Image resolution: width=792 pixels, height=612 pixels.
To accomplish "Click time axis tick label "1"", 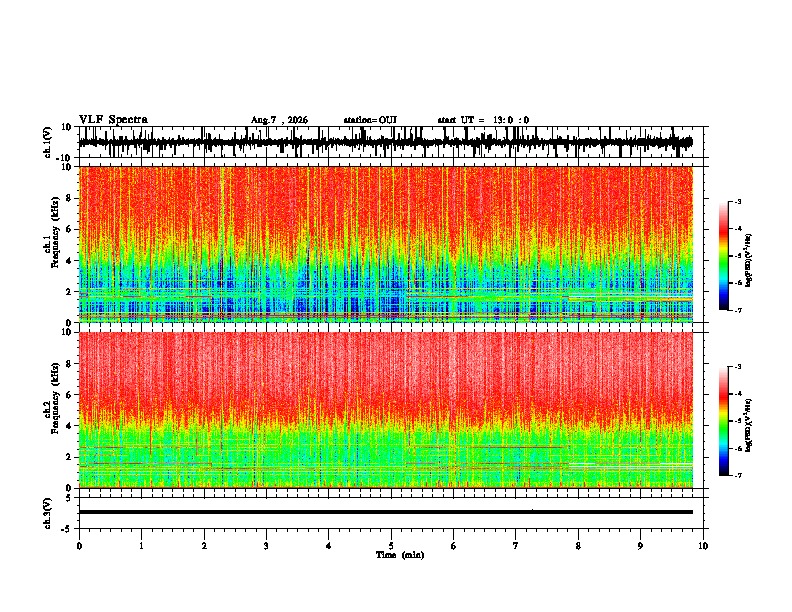I will coord(142,546).
